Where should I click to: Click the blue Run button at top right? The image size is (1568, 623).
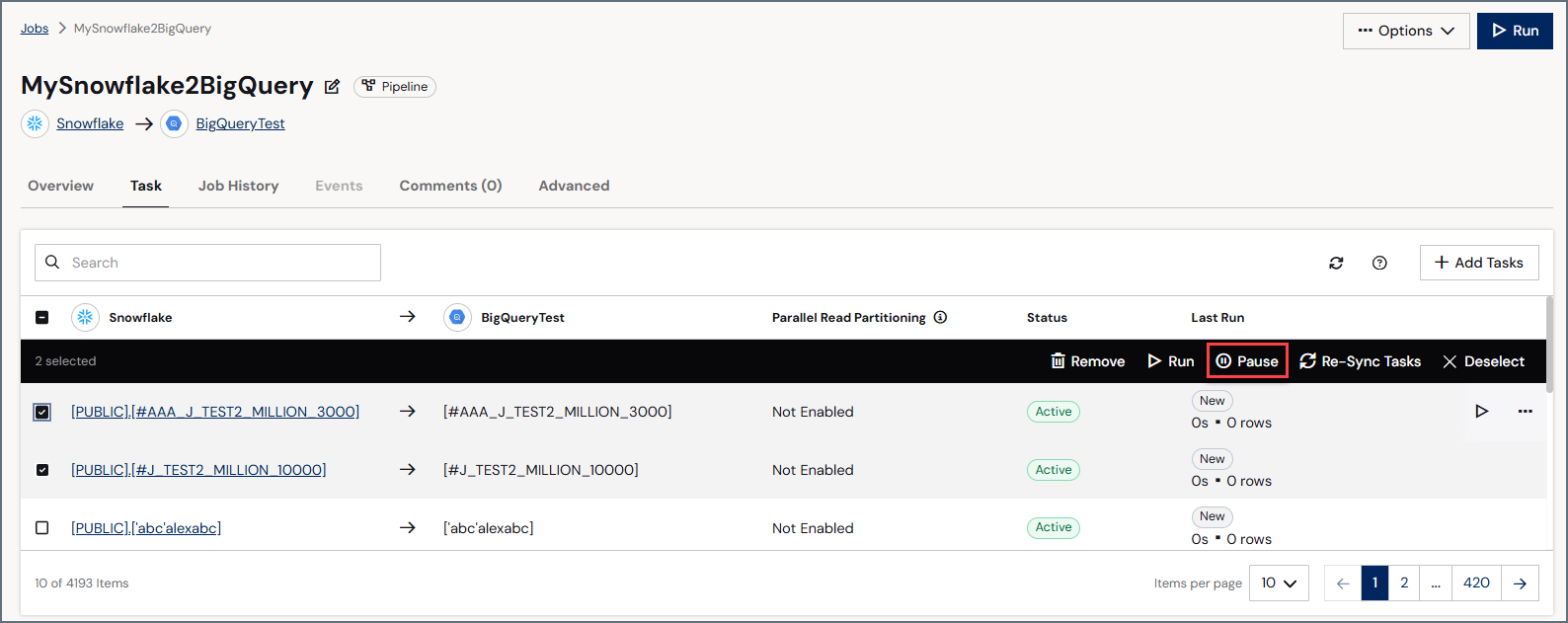pyautogui.click(x=1515, y=31)
